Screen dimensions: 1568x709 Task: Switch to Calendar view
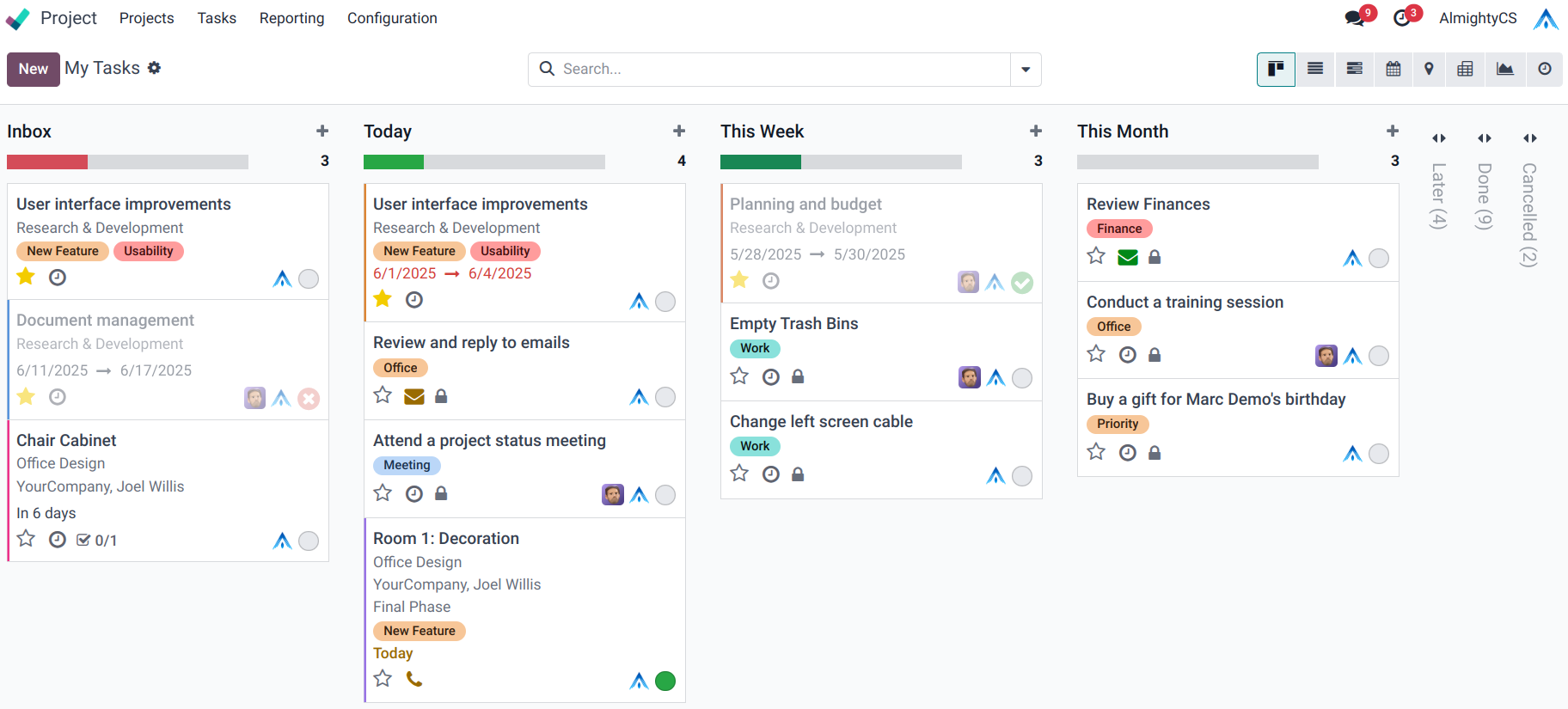coord(1393,69)
